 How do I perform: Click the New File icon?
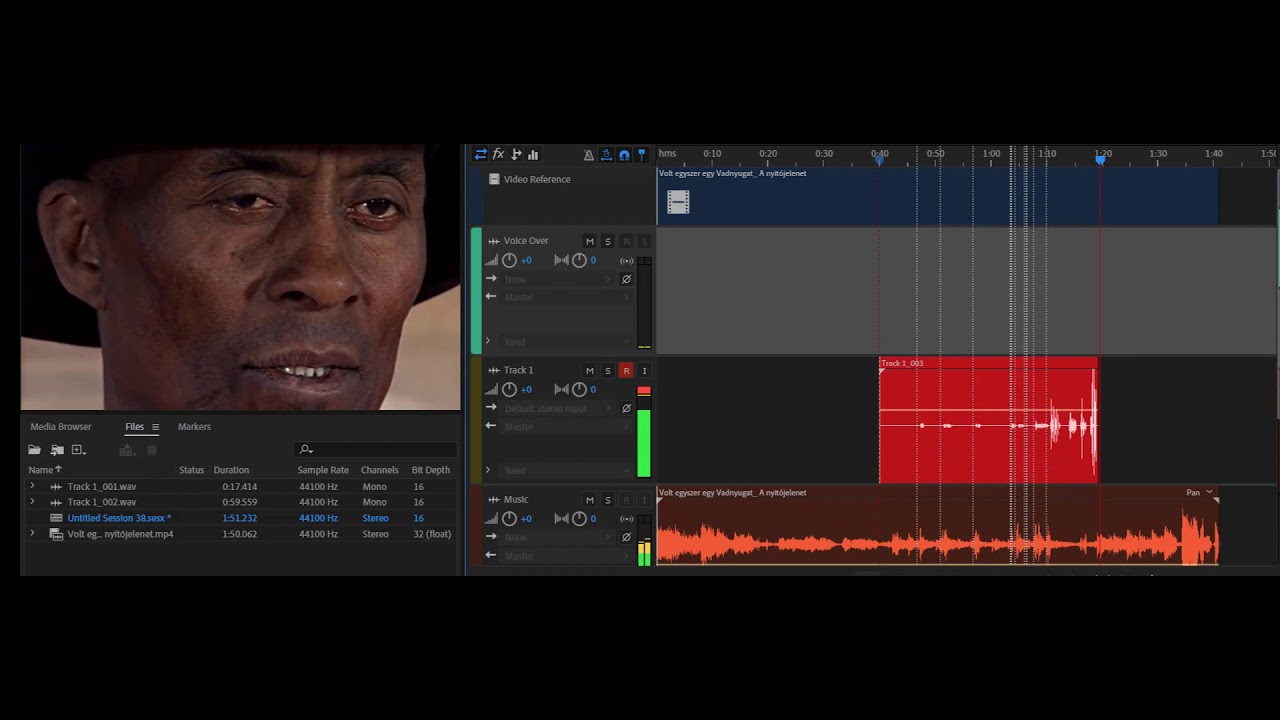pos(78,450)
